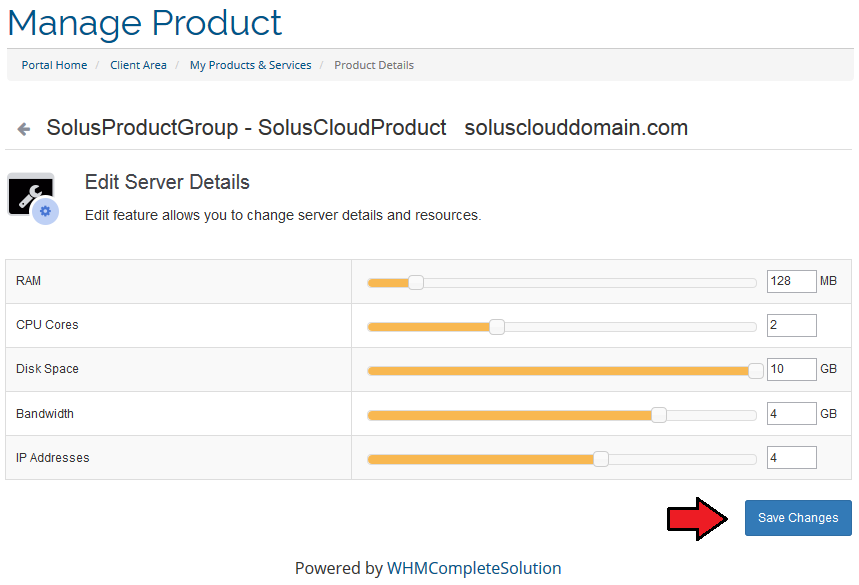Image resolution: width=859 pixels, height=585 pixels.
Task: Click the IP Addresses row label
Action: coord(53,458)
